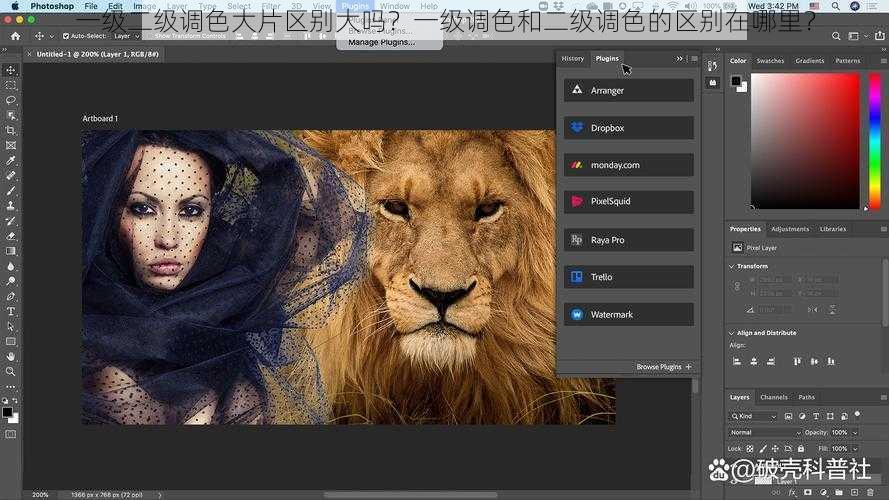The height and width of the screenshot is (500, 889).
Task: Open the Auto-Select Layer dropdown
Action: 126,36
